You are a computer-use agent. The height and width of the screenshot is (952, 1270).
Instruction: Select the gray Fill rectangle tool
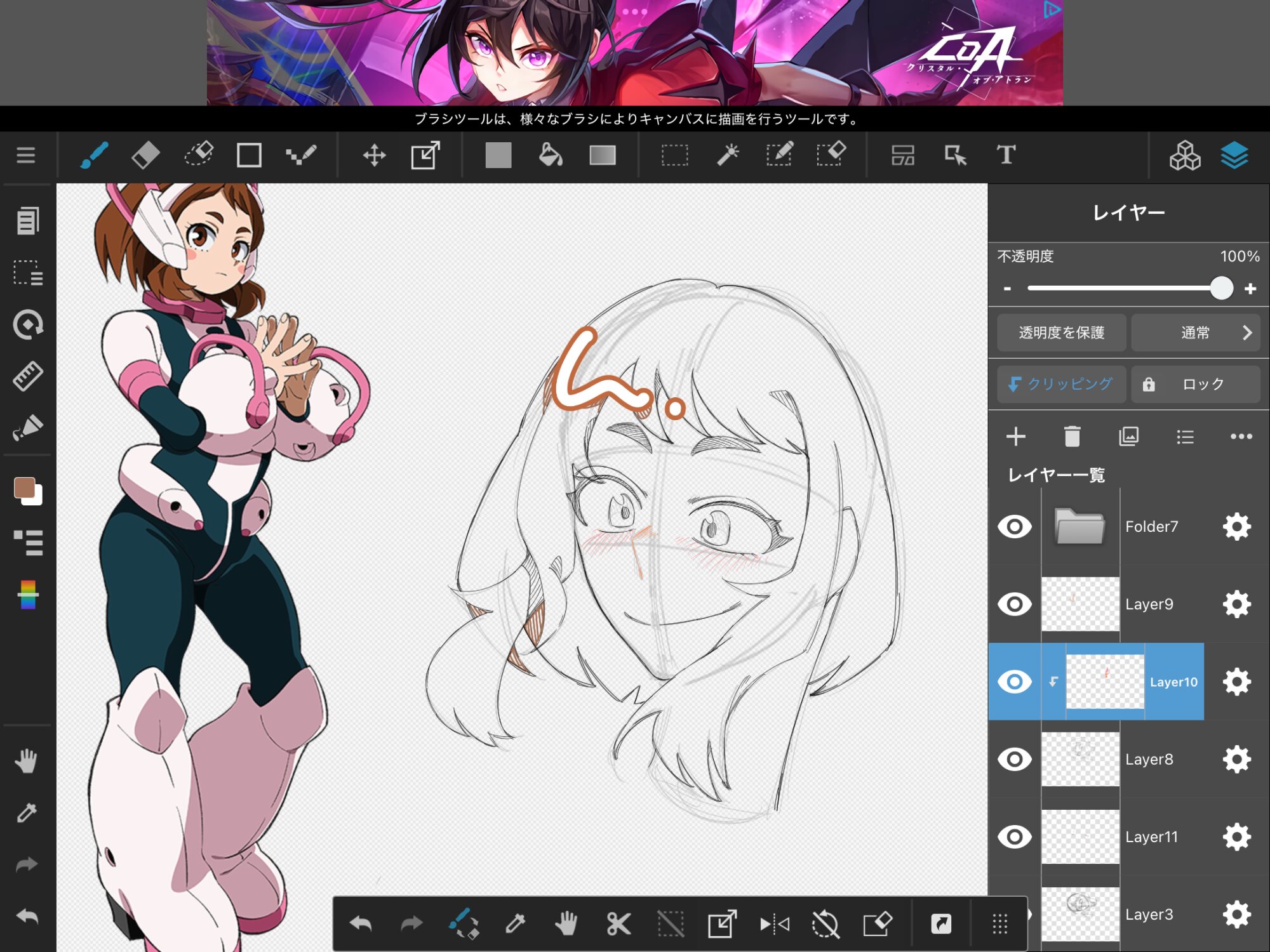498,155
